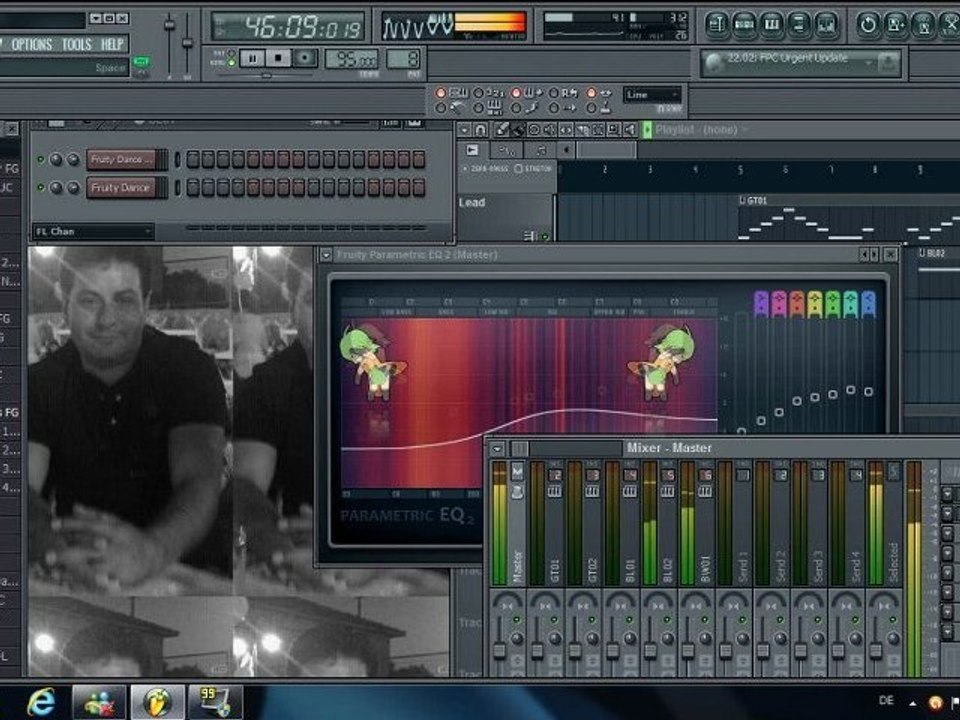Toggle the 3-2-1 recording countdown LED
This screenshot has height=720, width=960.
click(x=478, y=93)
